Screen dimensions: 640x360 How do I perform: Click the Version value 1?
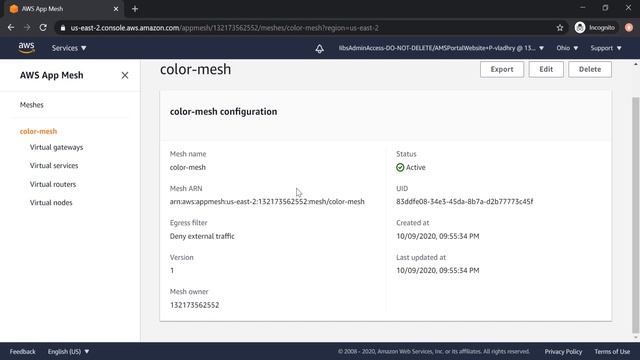(172, 271)
